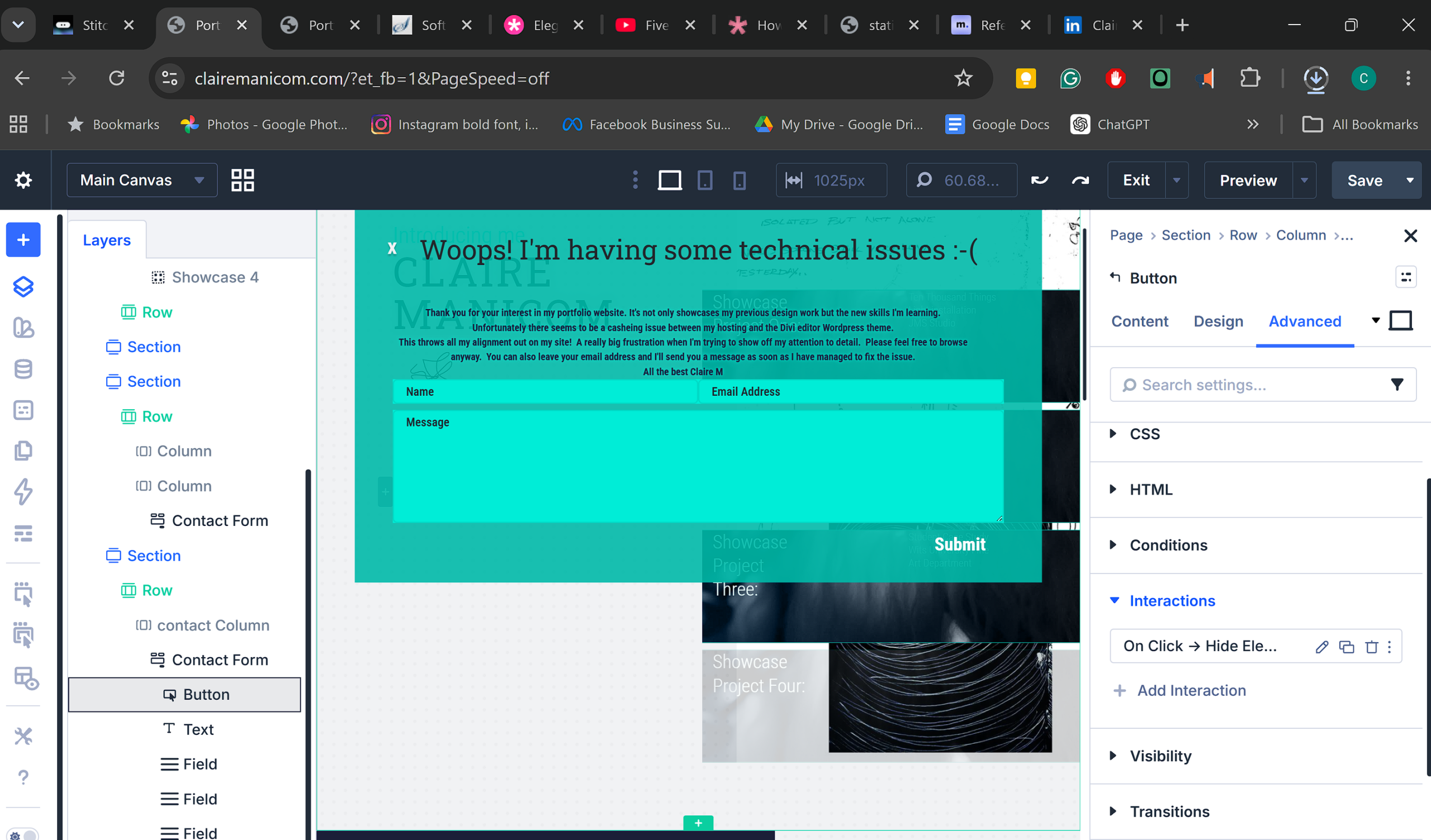The image size is (1431, 840).
Task: Click the blue add module plus button
Action: [x=23, y=240]
